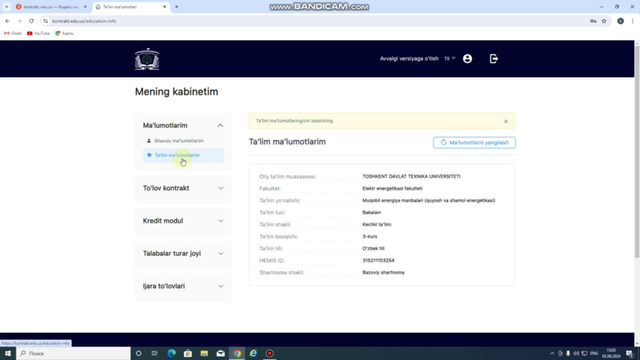Click the address bar with kontrakt.edu.uz URL
Screen dimensions: 640x360
pyautogui.click(x=318, y=21)
